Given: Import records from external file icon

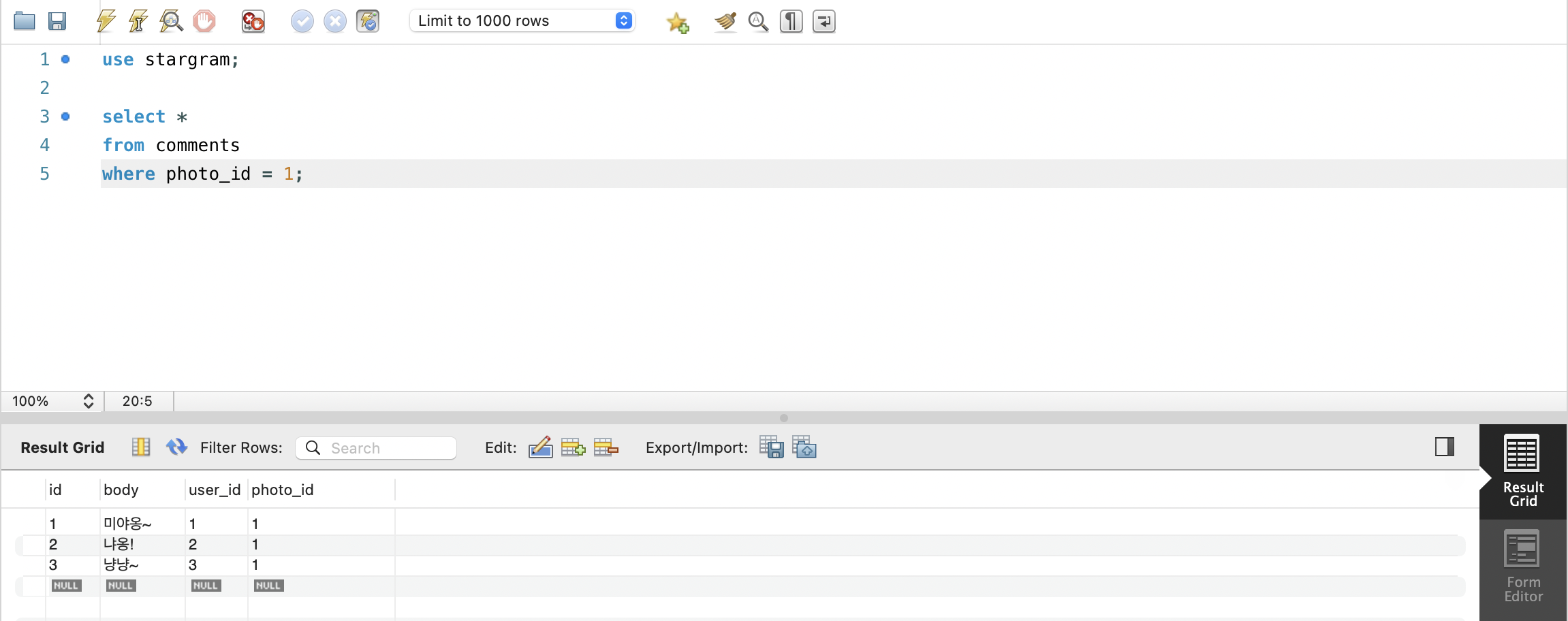Looking at the screenshot, I should (804, 447).
